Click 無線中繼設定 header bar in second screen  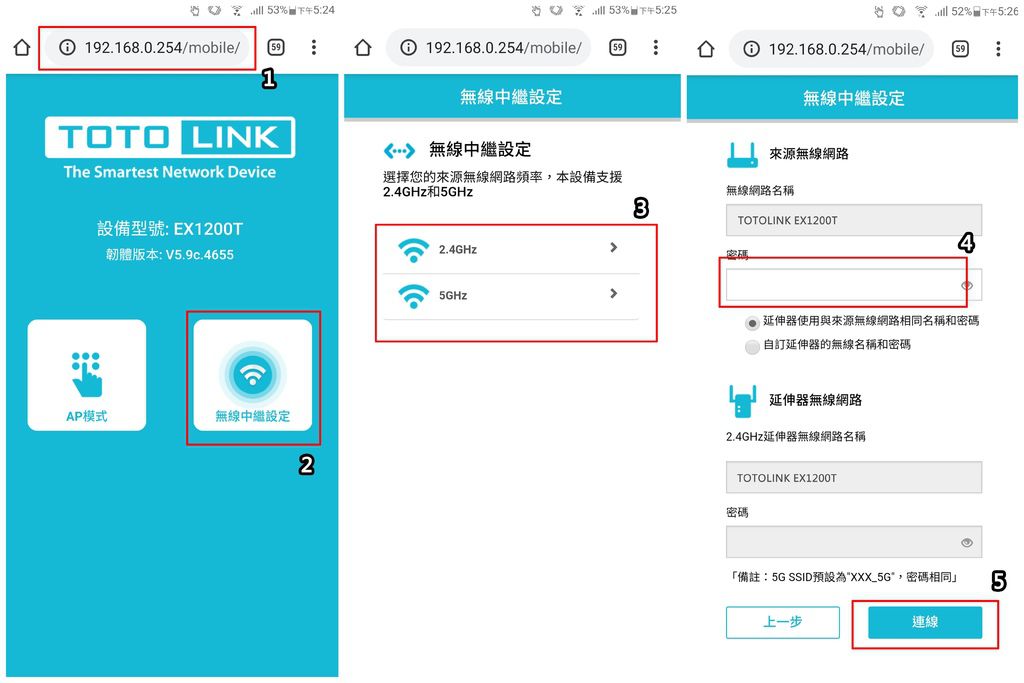(x=512, y=97)
